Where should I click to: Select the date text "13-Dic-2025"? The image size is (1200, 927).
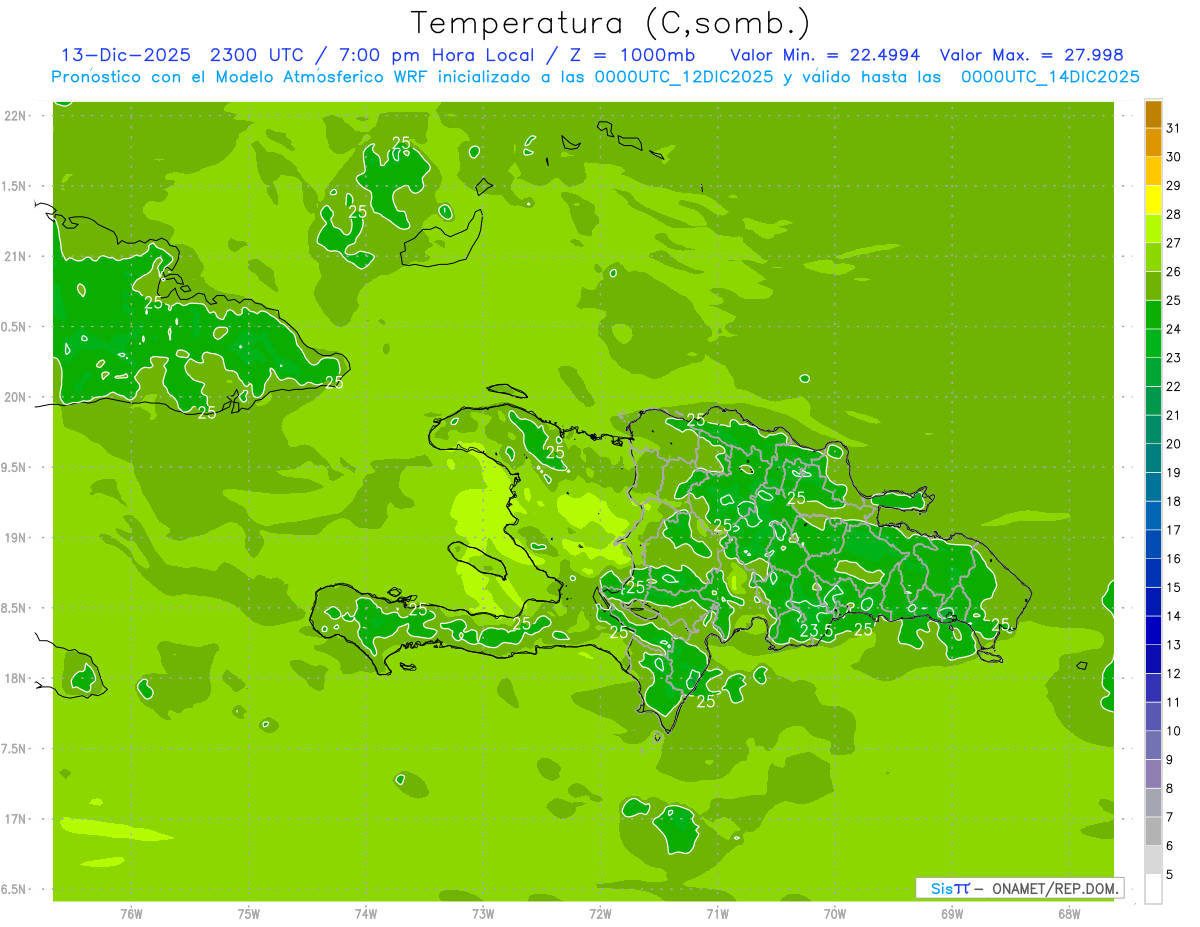pyautogui.click(x=124, y=55)
